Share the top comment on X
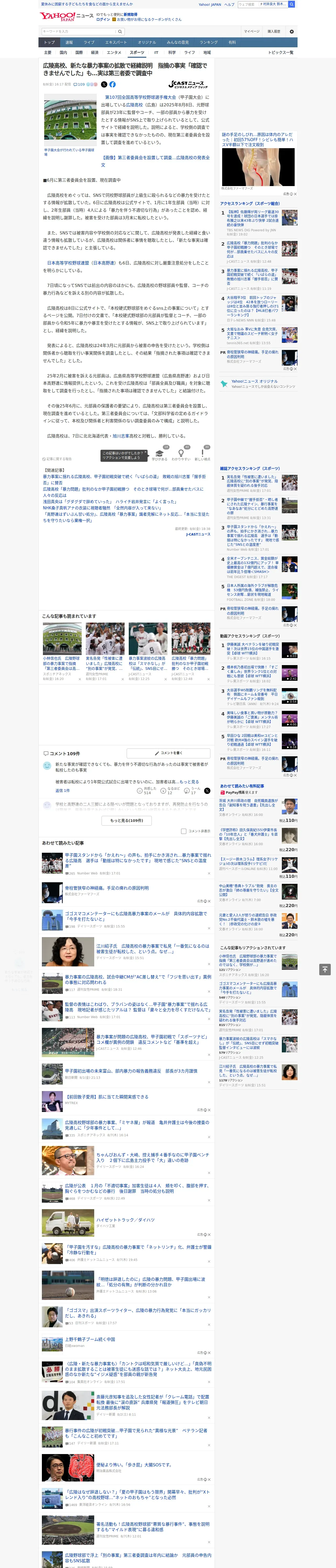 (x=207, y=791)
